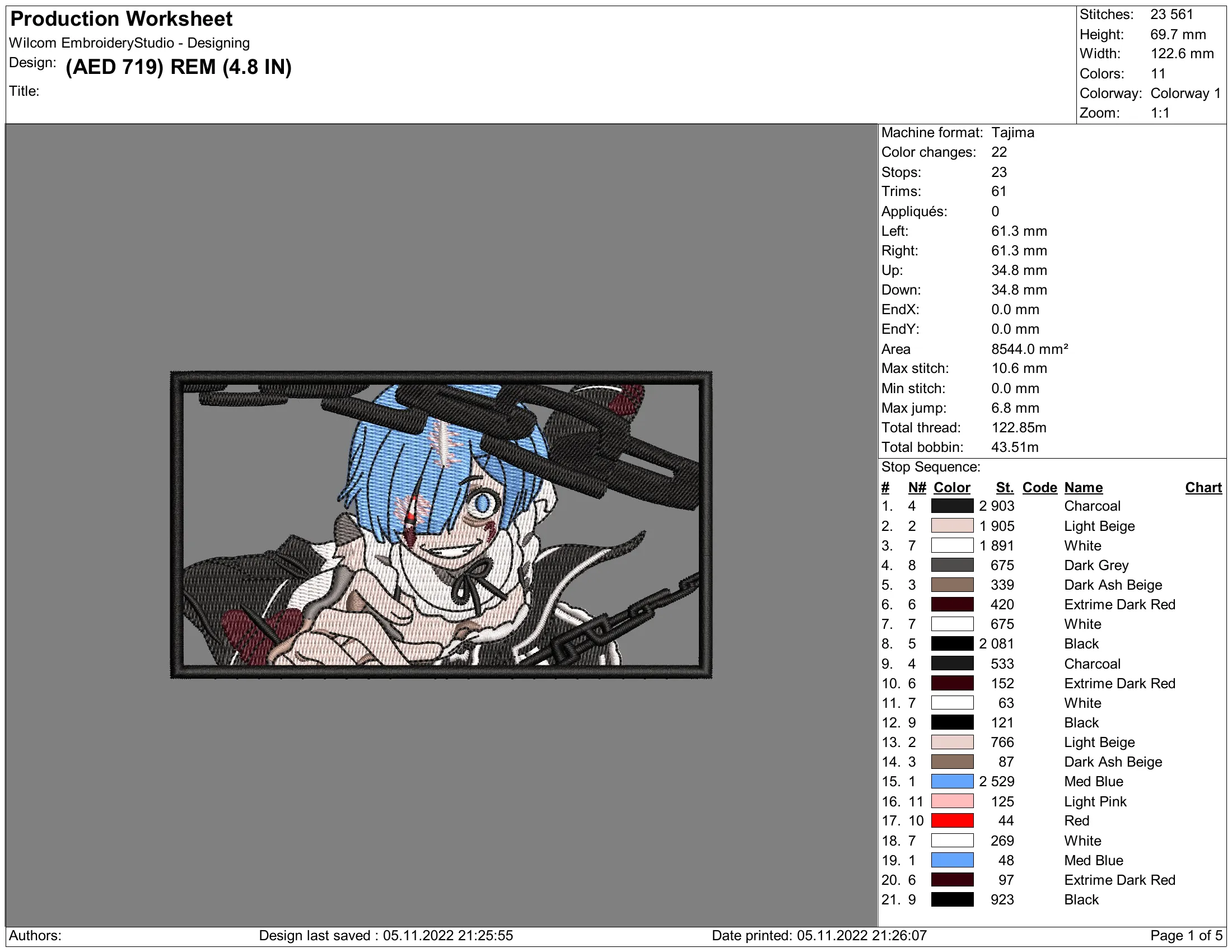The width and height of the screenshot is (1232, 952).
Task: Click the 'N#' column header
Action: [x=917, y=487]
